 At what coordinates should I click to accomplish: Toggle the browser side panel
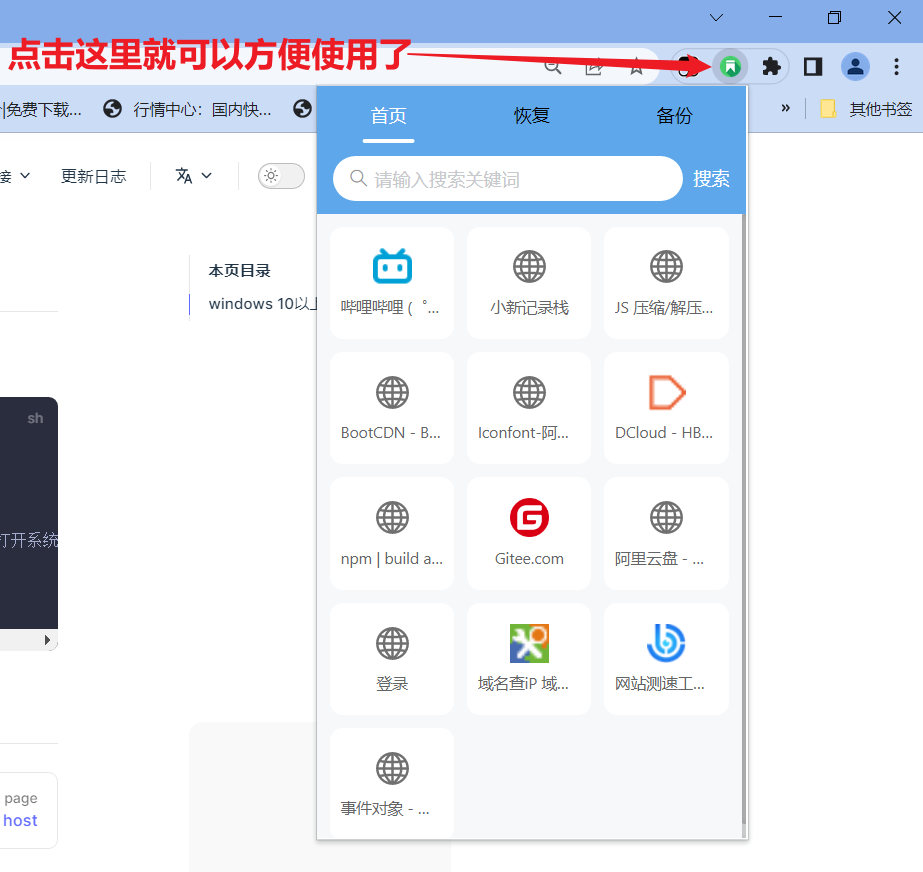(813, 67)
